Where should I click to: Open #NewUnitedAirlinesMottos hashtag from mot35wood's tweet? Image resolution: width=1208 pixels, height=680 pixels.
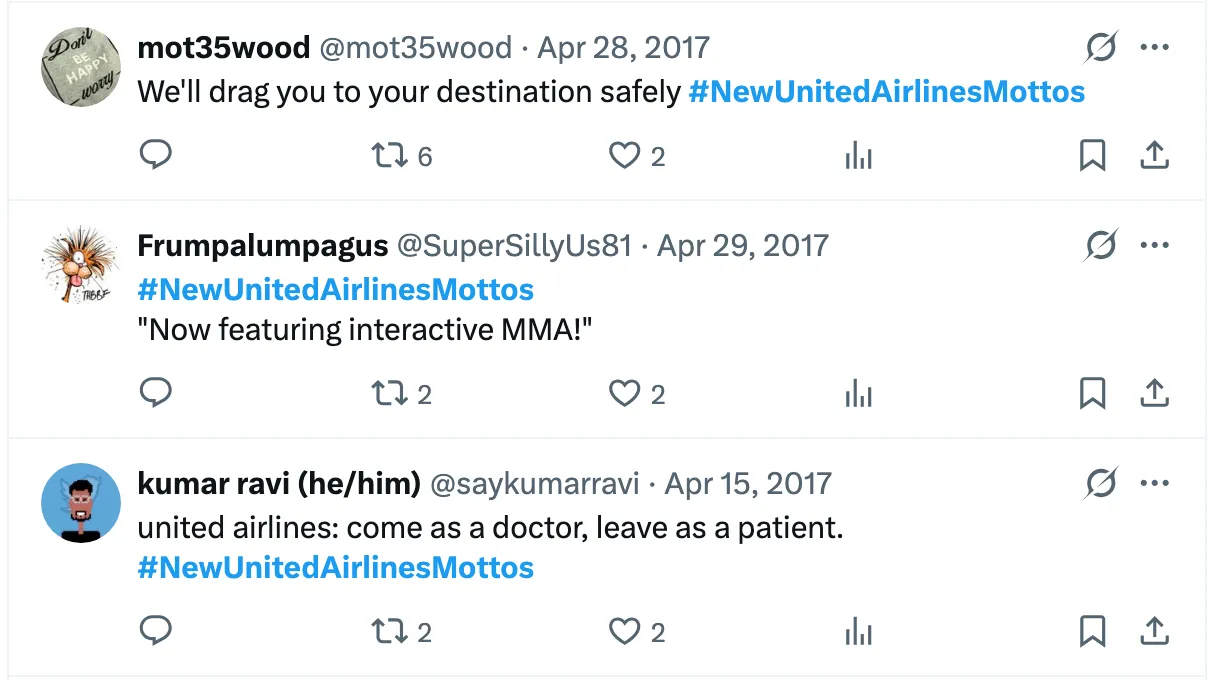coord(885,91)
